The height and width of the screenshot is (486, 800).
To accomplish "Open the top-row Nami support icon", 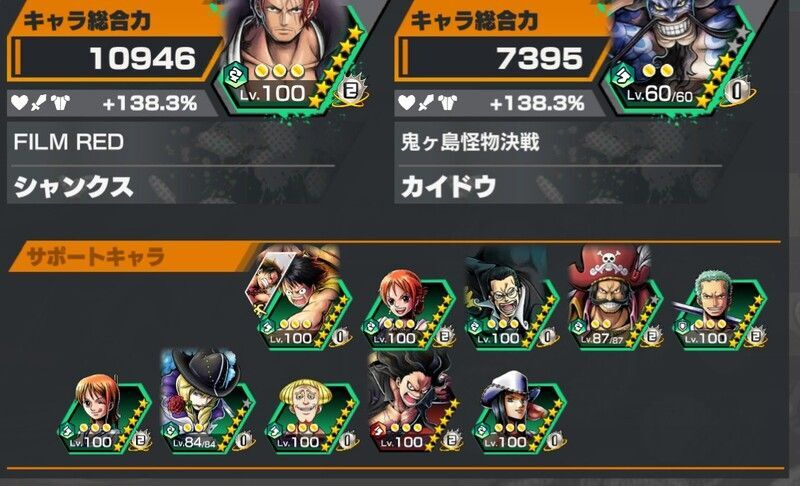I will [x=408, y=310].
